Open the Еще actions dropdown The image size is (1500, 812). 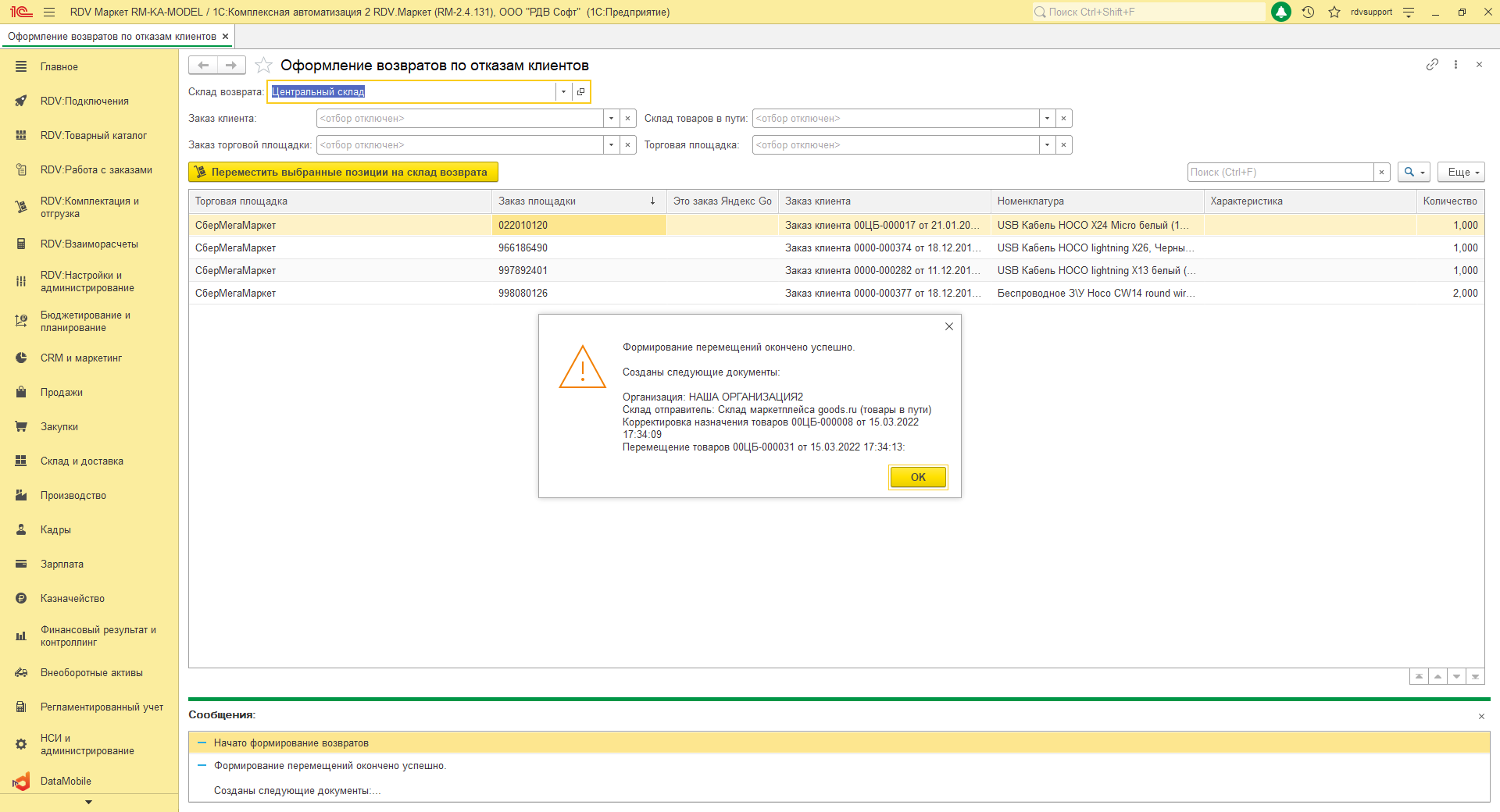pyautogui.click(x=1460, y=173)
